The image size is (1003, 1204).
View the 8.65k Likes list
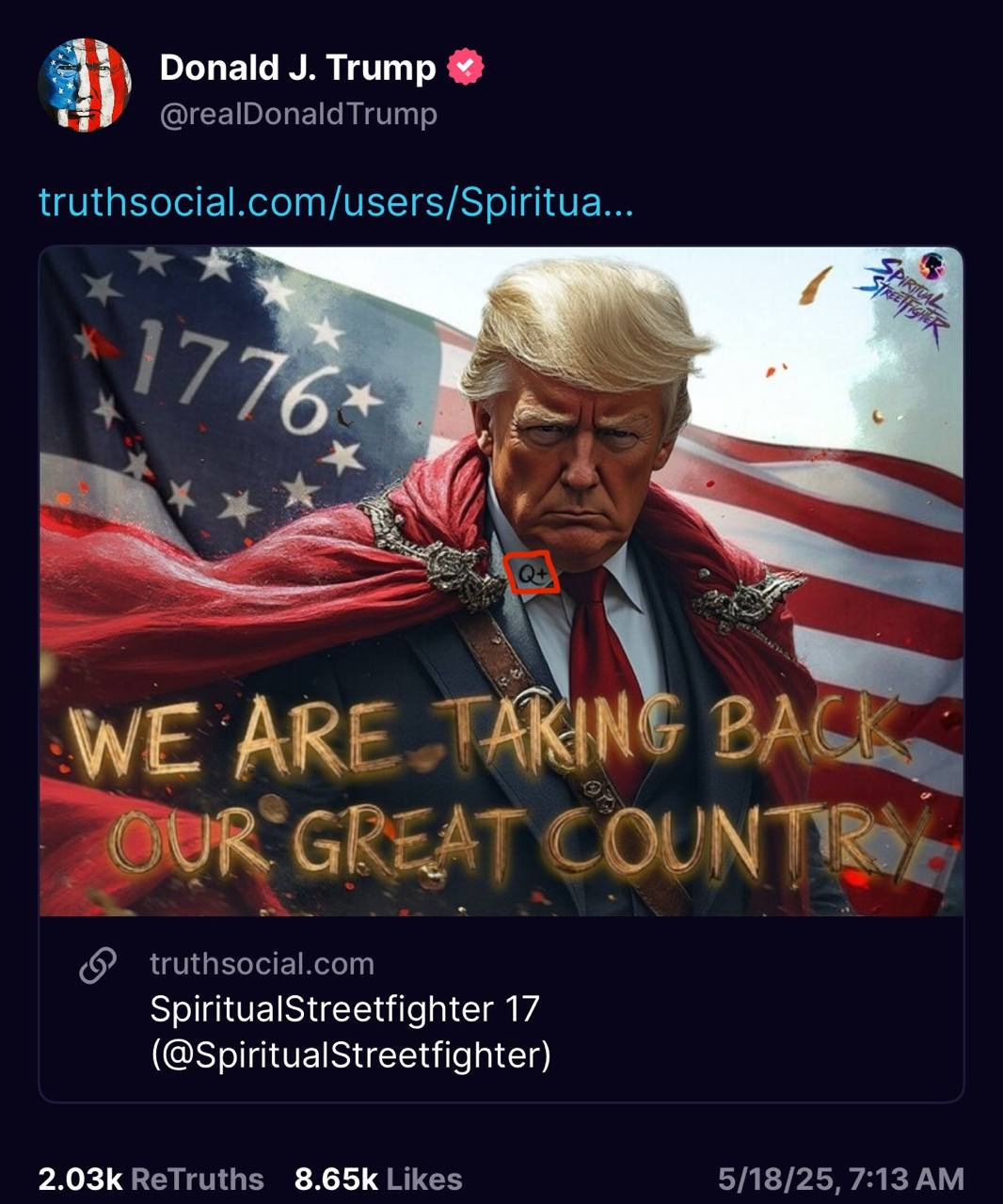coord(378,1179)
